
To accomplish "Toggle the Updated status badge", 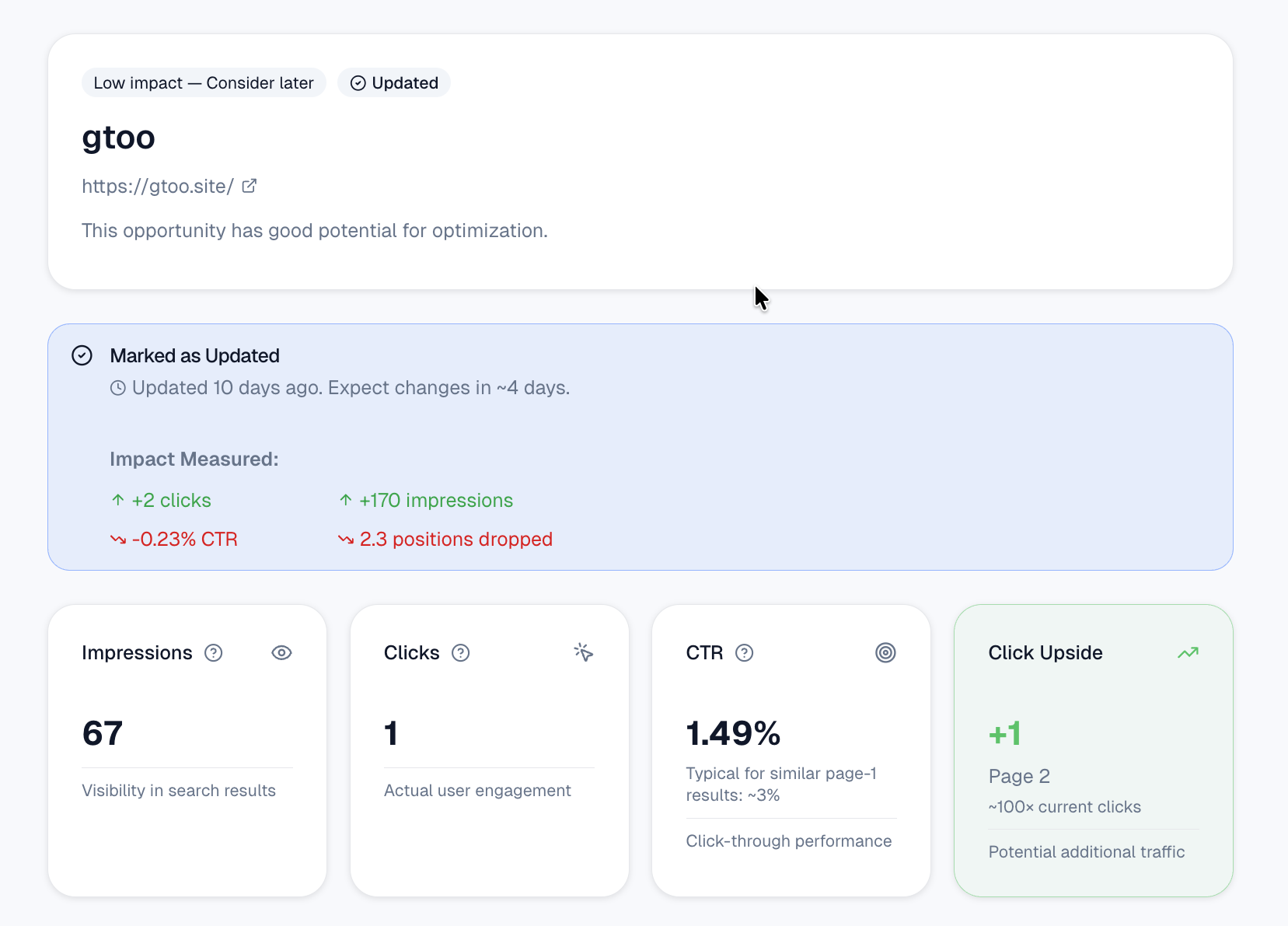I will click(x=393, y=82).
